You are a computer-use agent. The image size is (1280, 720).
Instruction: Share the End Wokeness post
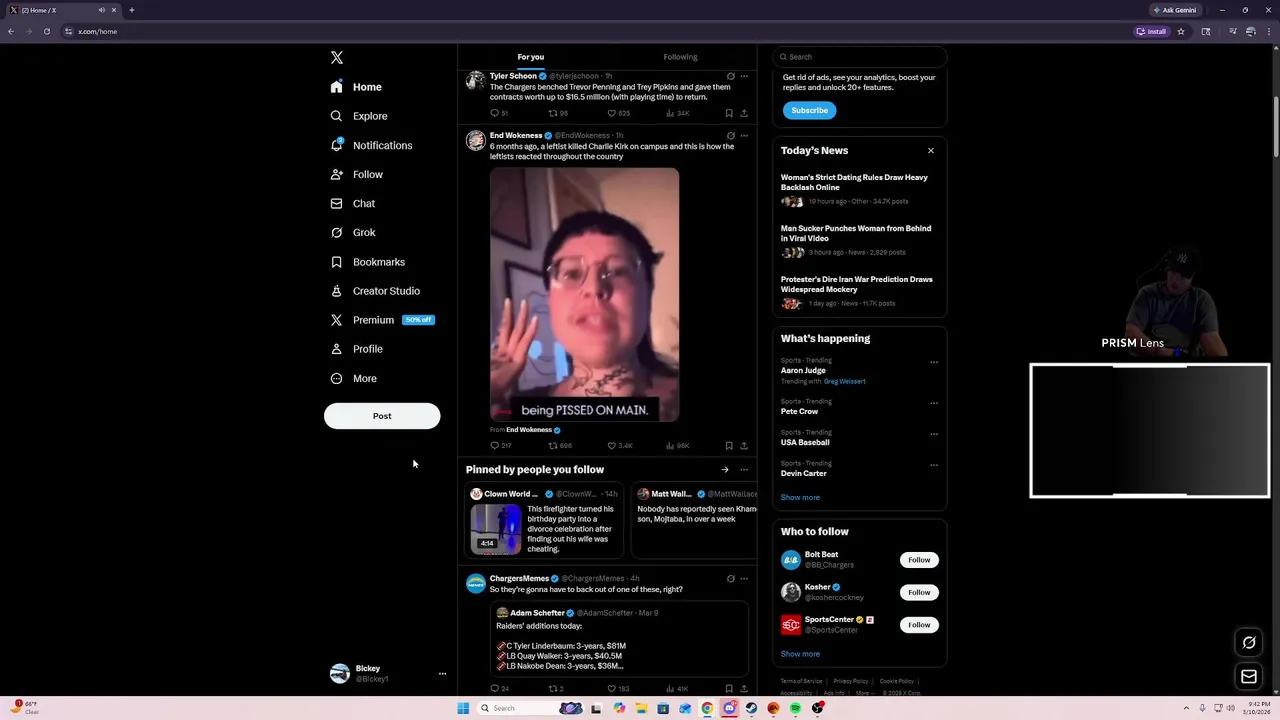coord(744,446)
